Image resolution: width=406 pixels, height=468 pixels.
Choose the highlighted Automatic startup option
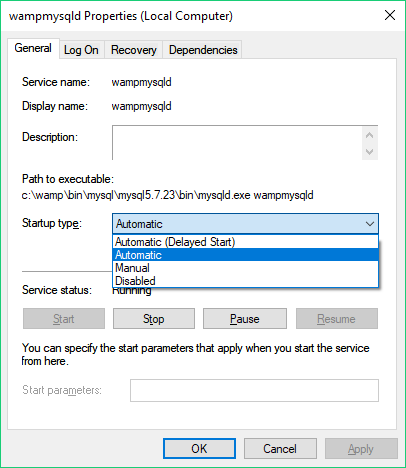tap(245, 255)
